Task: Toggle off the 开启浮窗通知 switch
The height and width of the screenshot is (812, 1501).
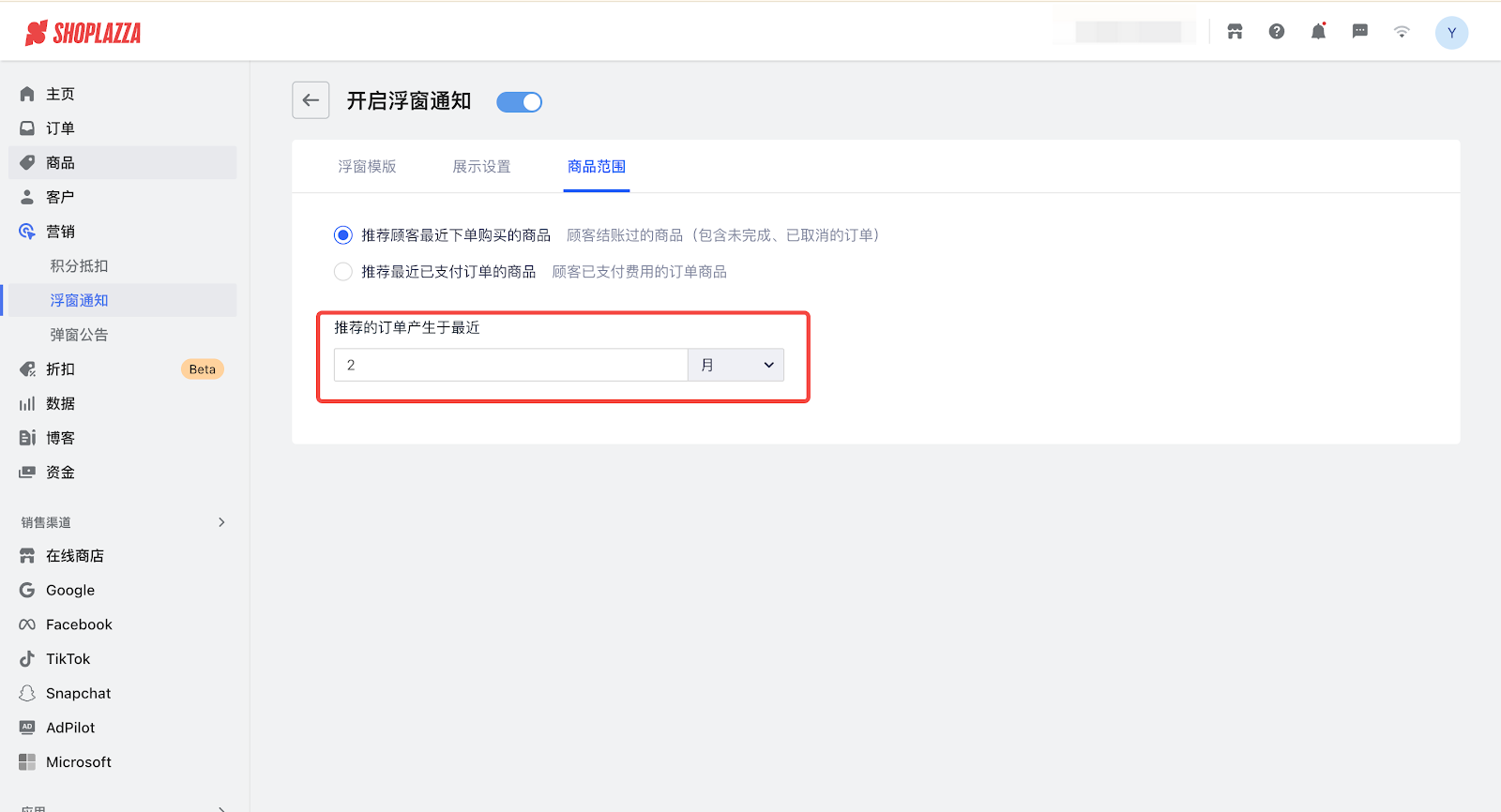Action: coord(519,102)
